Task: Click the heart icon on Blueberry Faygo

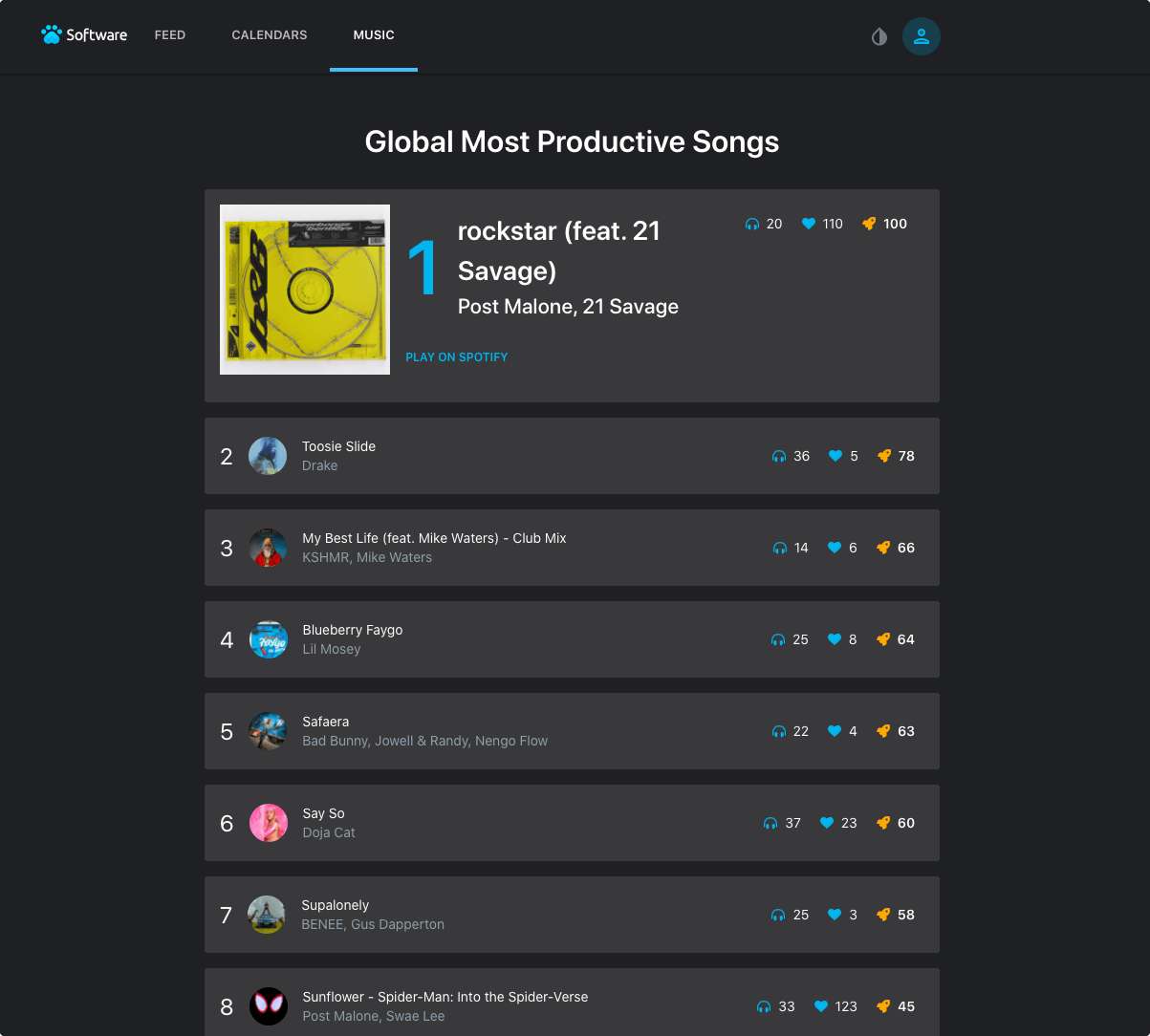Action: 833,639
